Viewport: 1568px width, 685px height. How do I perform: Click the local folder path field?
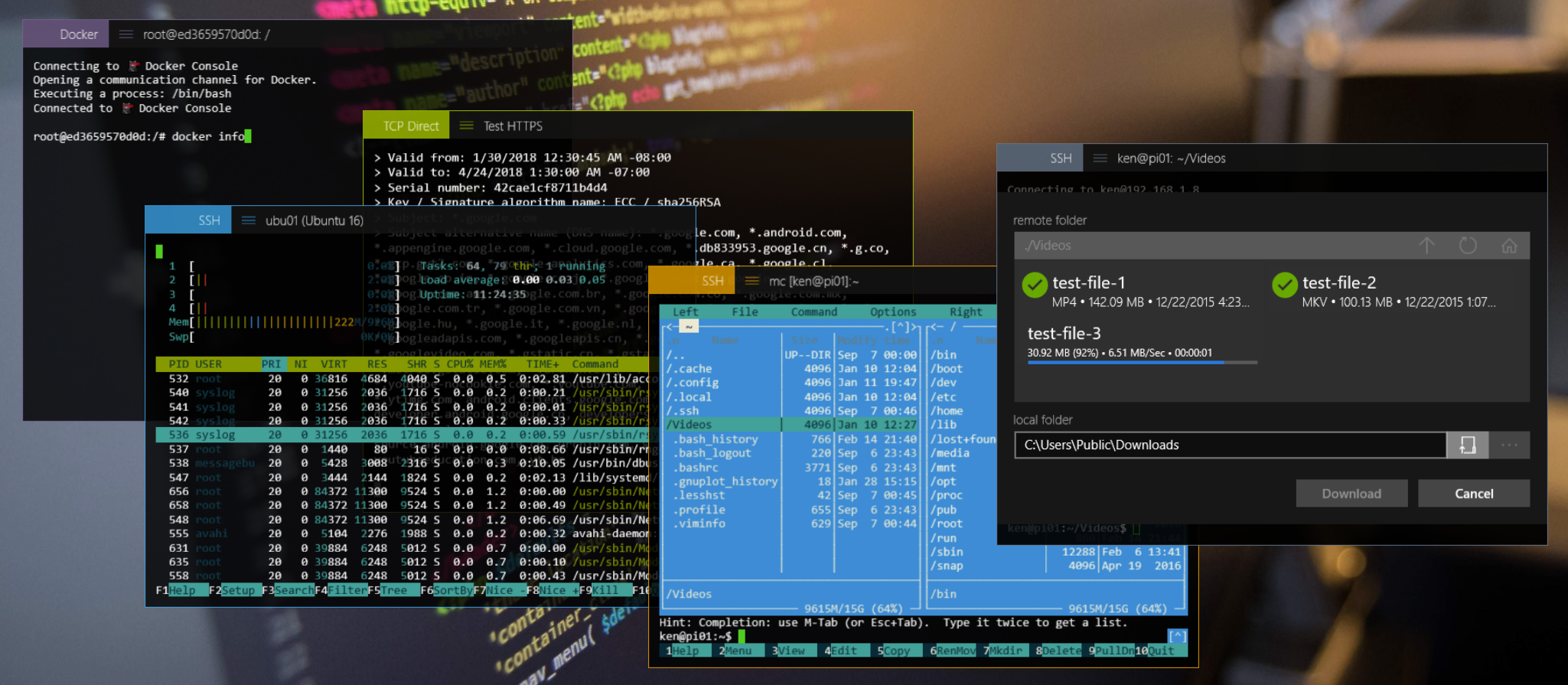pos(1231,445)
